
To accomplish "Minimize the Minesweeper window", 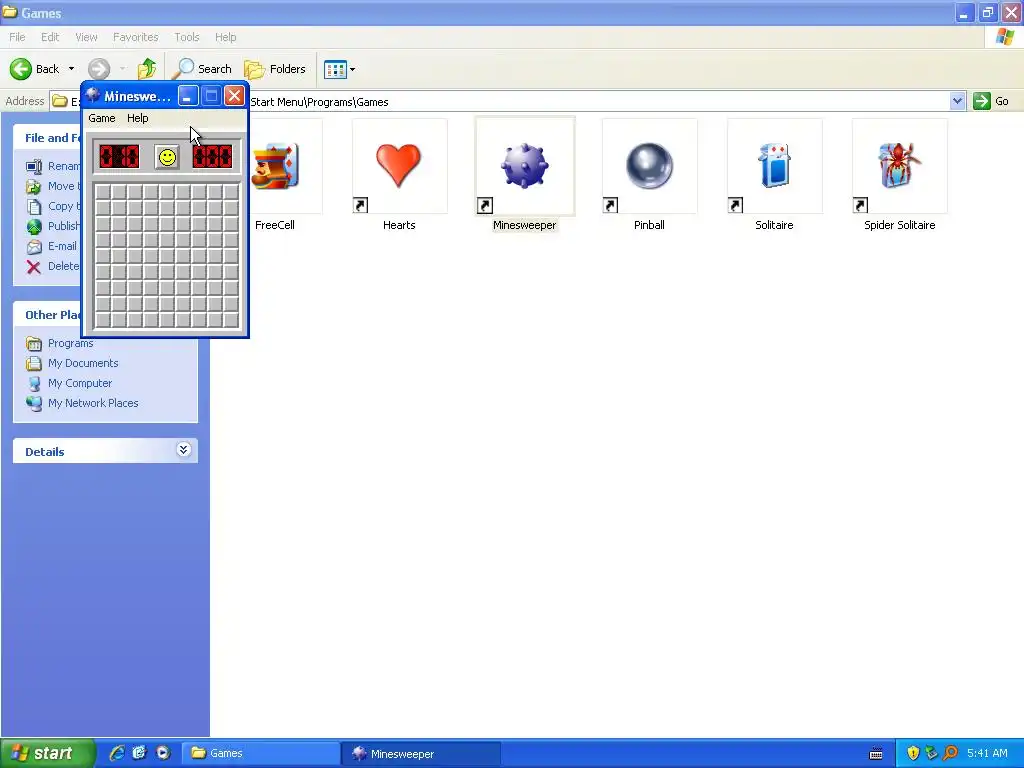I will [x=187, y=96].
